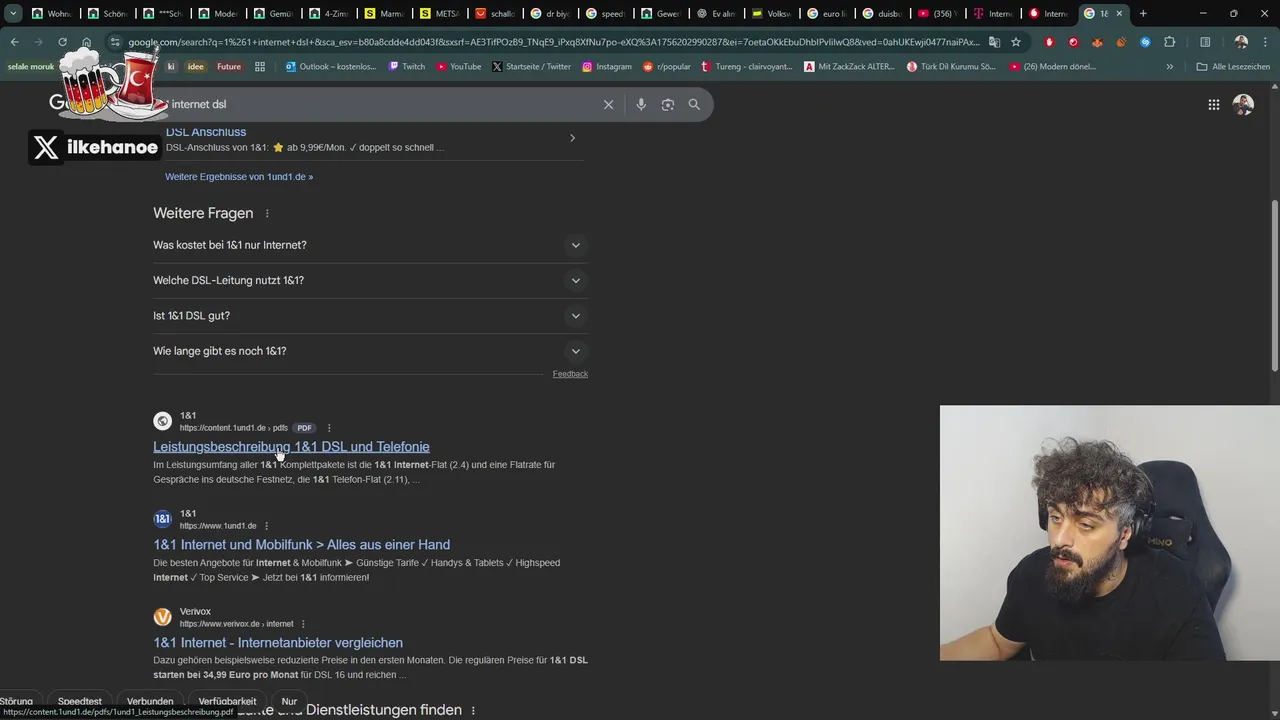Switch to the 'dr biy' Google tab
Image resolution: width=1280 pixels, height=720 pixels.
click(x=549, y=13)
